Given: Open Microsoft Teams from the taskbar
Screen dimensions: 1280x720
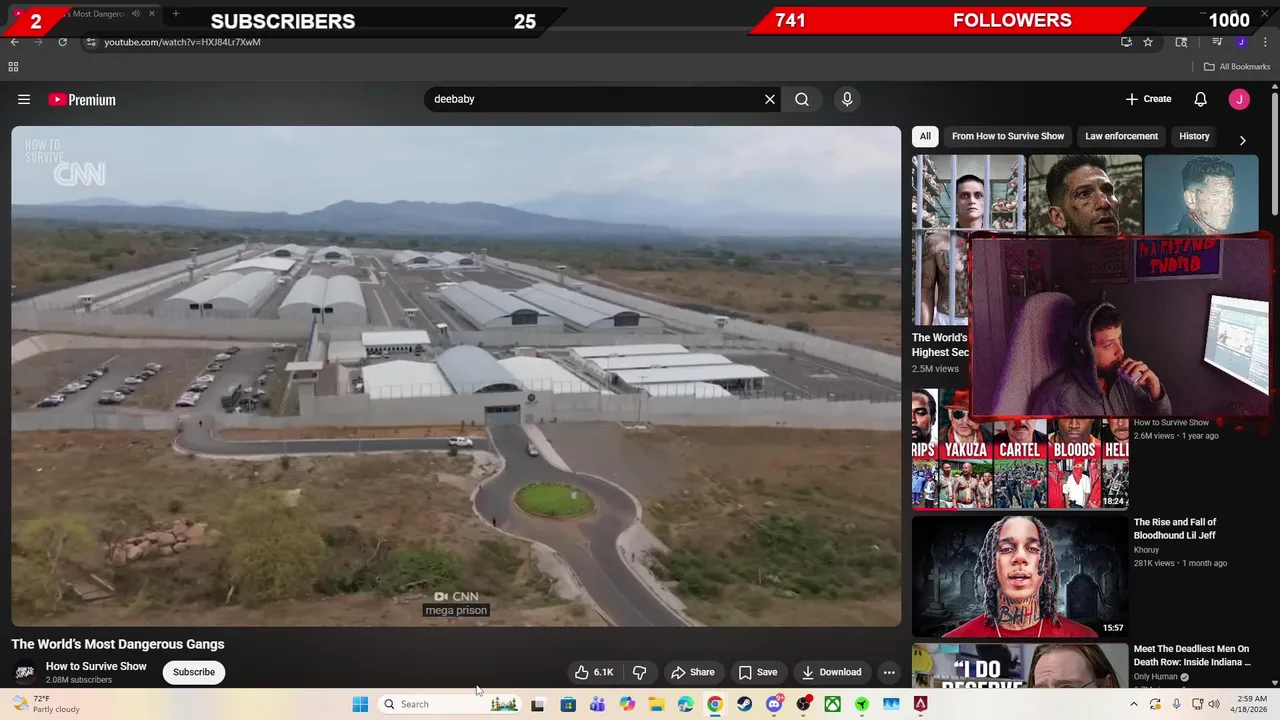Looking at the screenshot, I should (597, 704).
